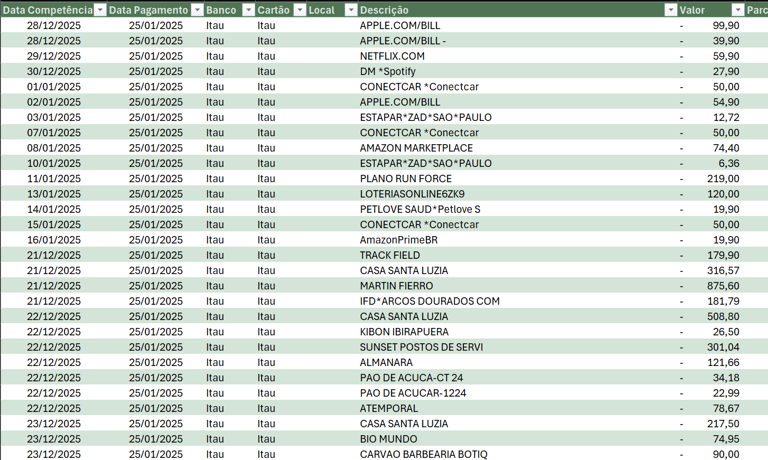Select the value 120,00
This screenshot has height=460, width=768.
pos(723,194)
